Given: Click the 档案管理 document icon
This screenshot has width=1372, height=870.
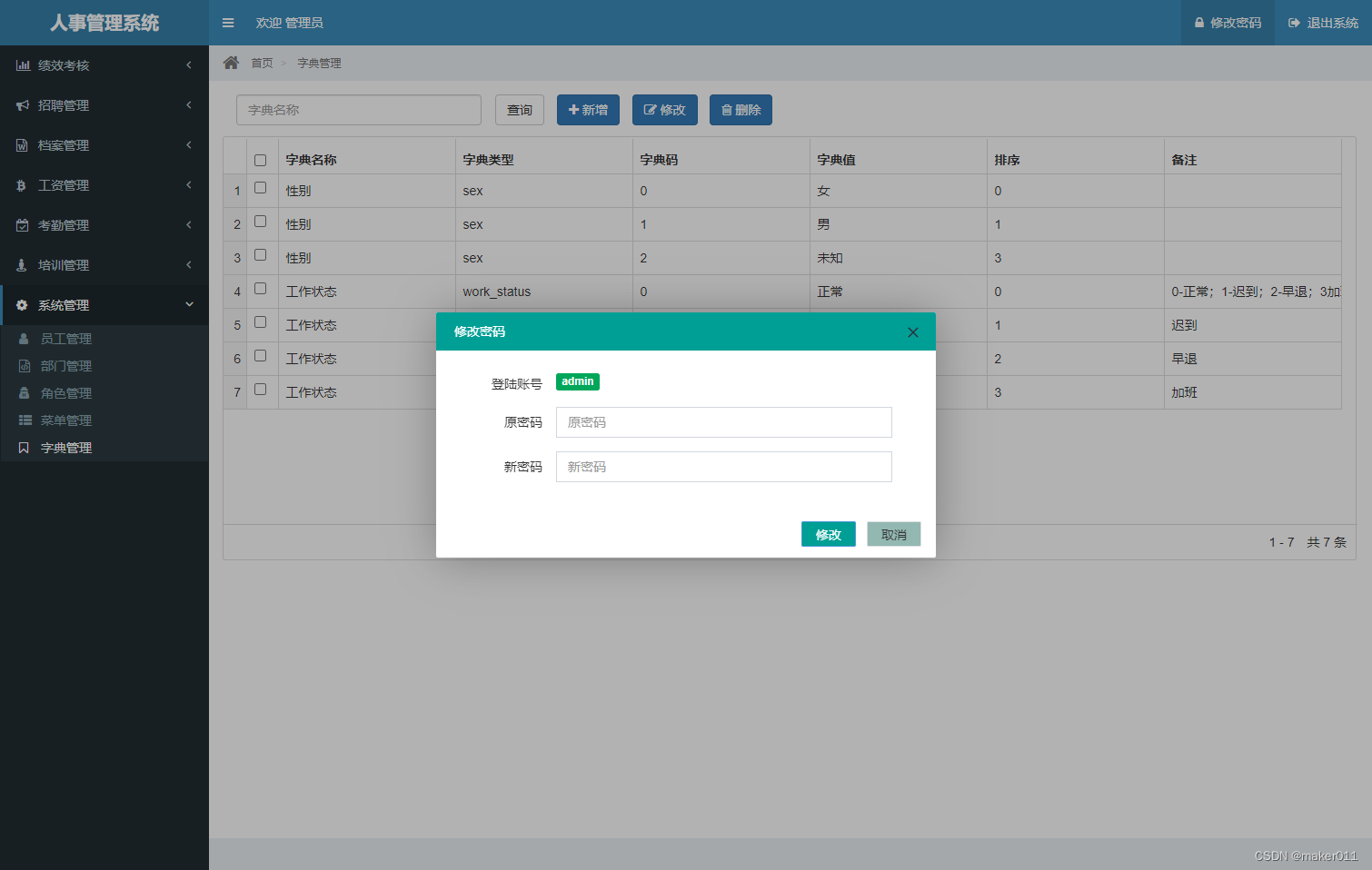Looking at the screenshot, I should point(22,145).
